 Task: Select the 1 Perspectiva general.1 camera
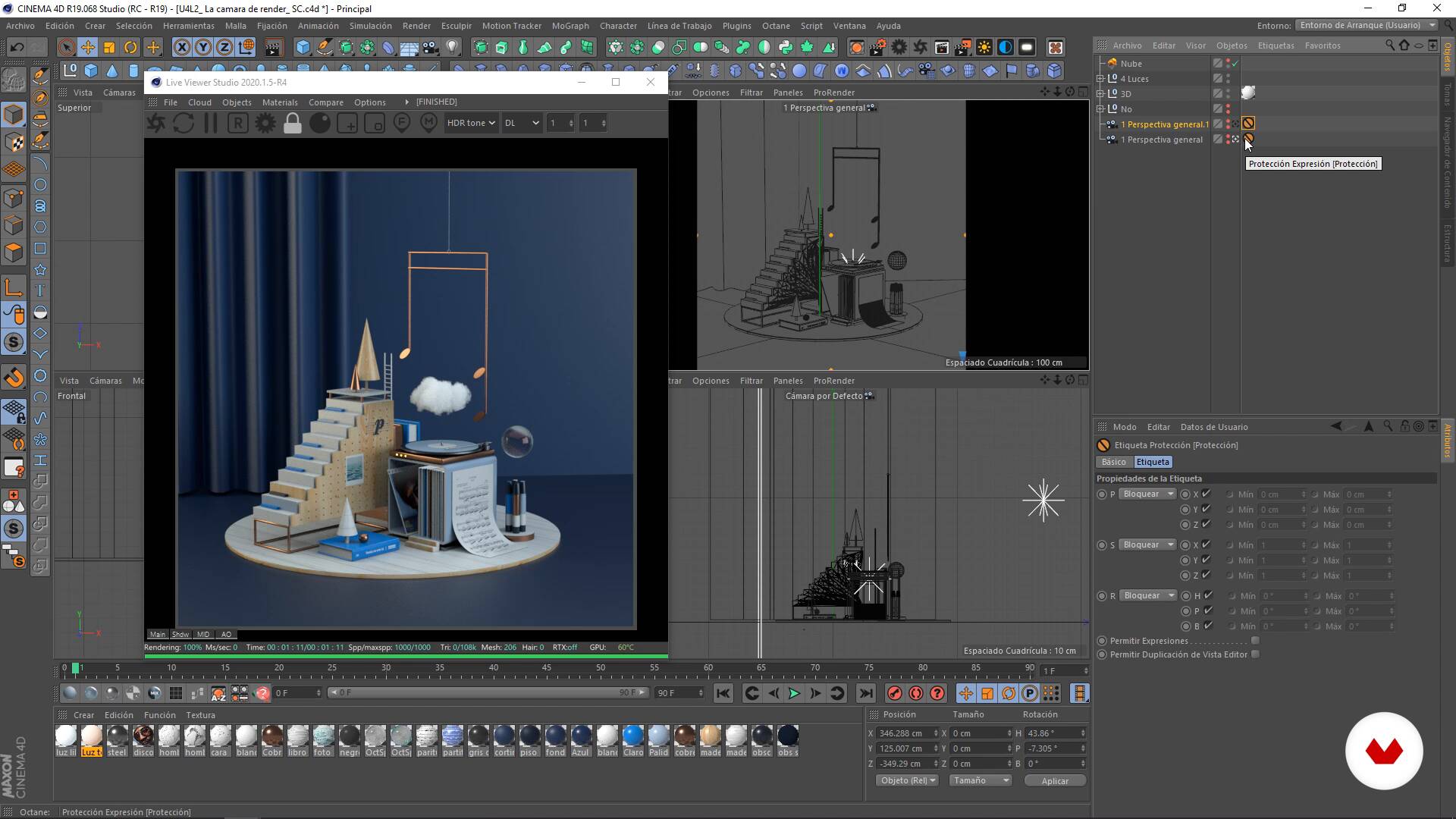[1165, 124]
